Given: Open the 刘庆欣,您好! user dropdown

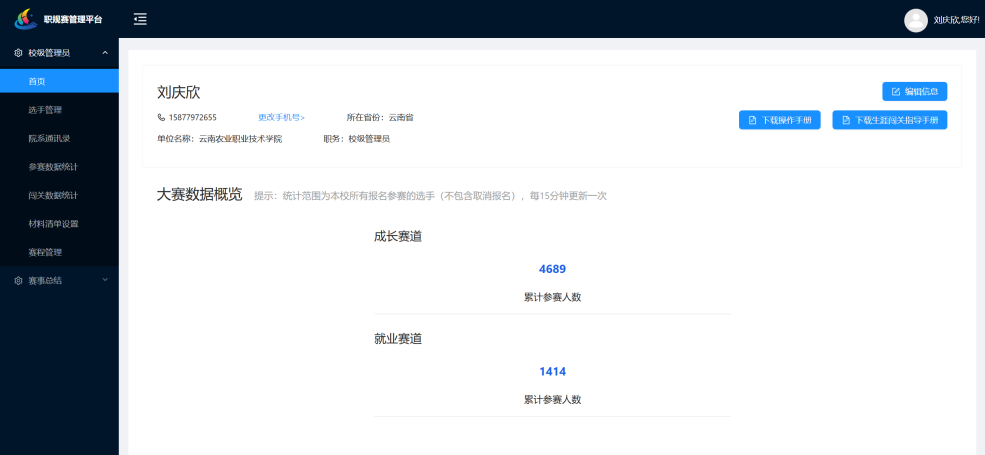Looking at the screenshot, I should (x=955, y=20).
